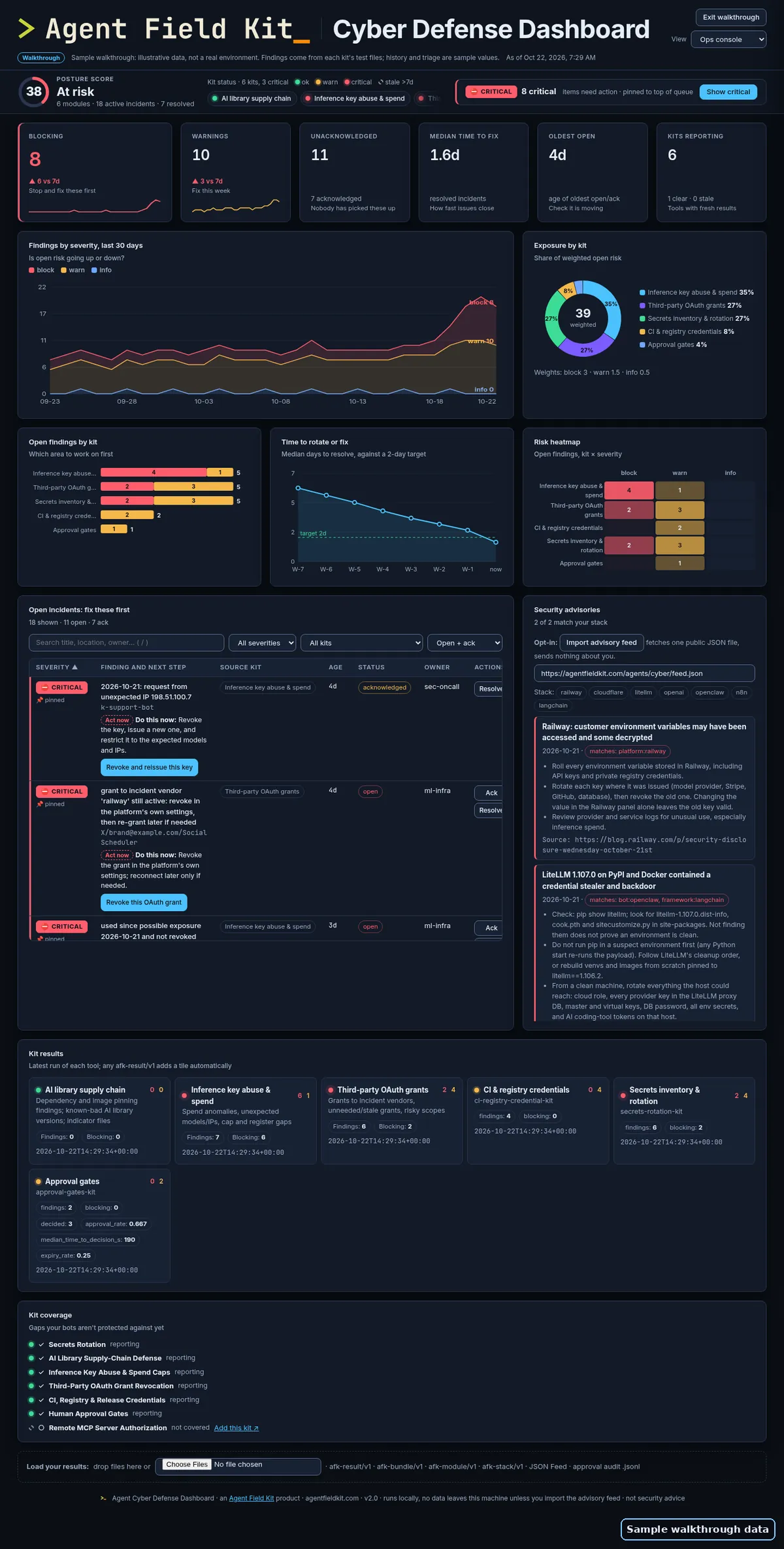The width and height of the screenshot is (784, 1549).
Task: Click Revoke and reissue this key
Action: tap(150, 767)
